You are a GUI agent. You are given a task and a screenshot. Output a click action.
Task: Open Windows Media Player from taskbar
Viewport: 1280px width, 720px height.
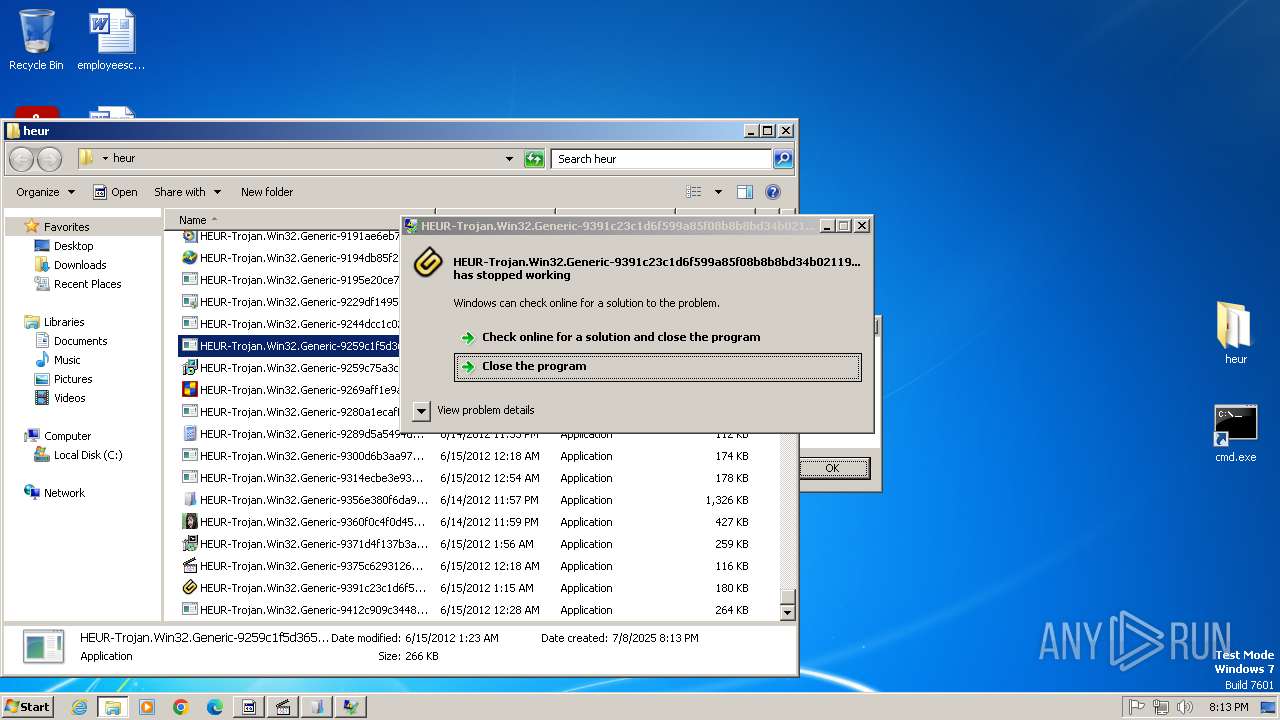pos(147,707)
